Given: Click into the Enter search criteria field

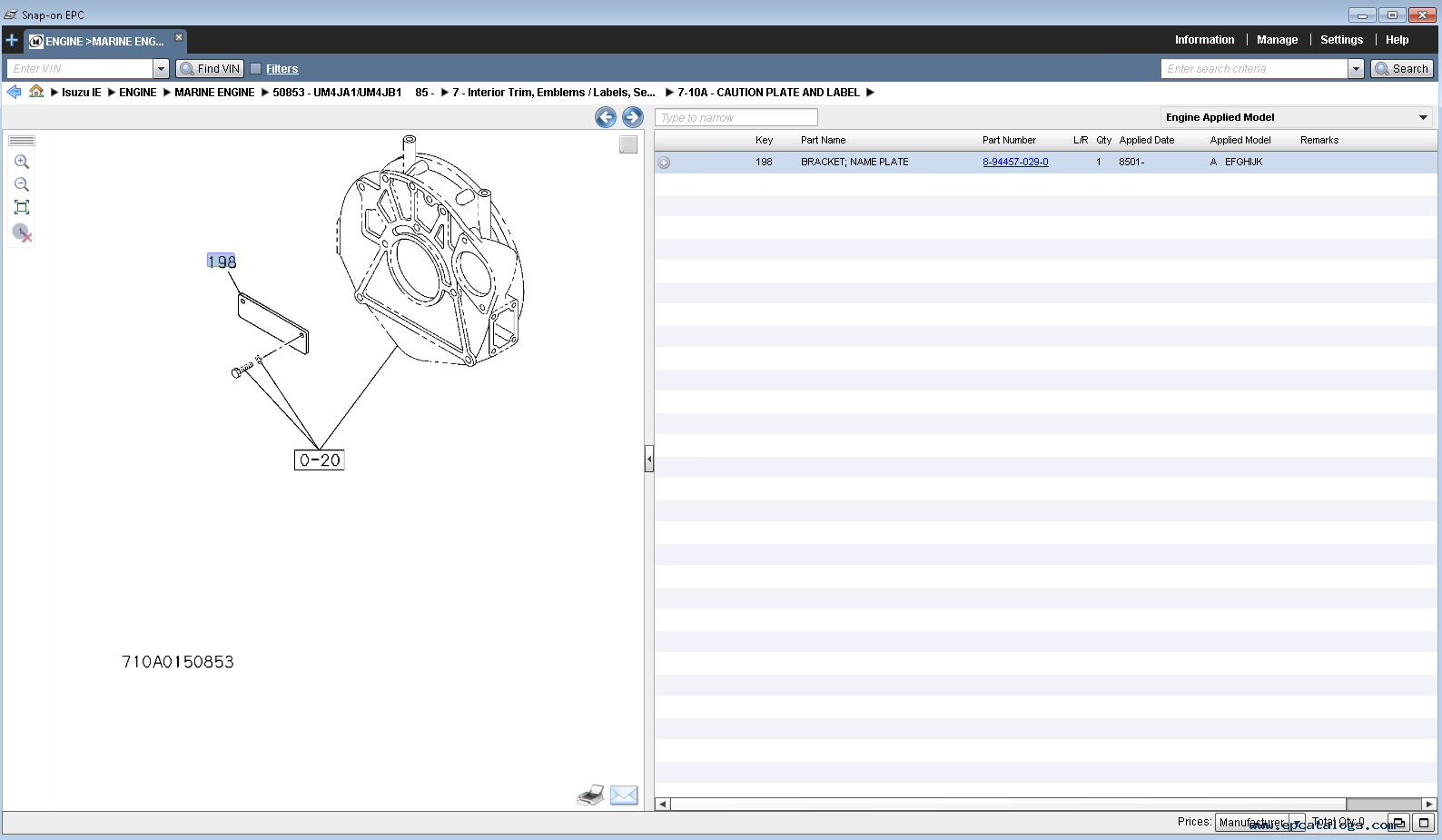Looking at the screenshot, I should 1254,69.
